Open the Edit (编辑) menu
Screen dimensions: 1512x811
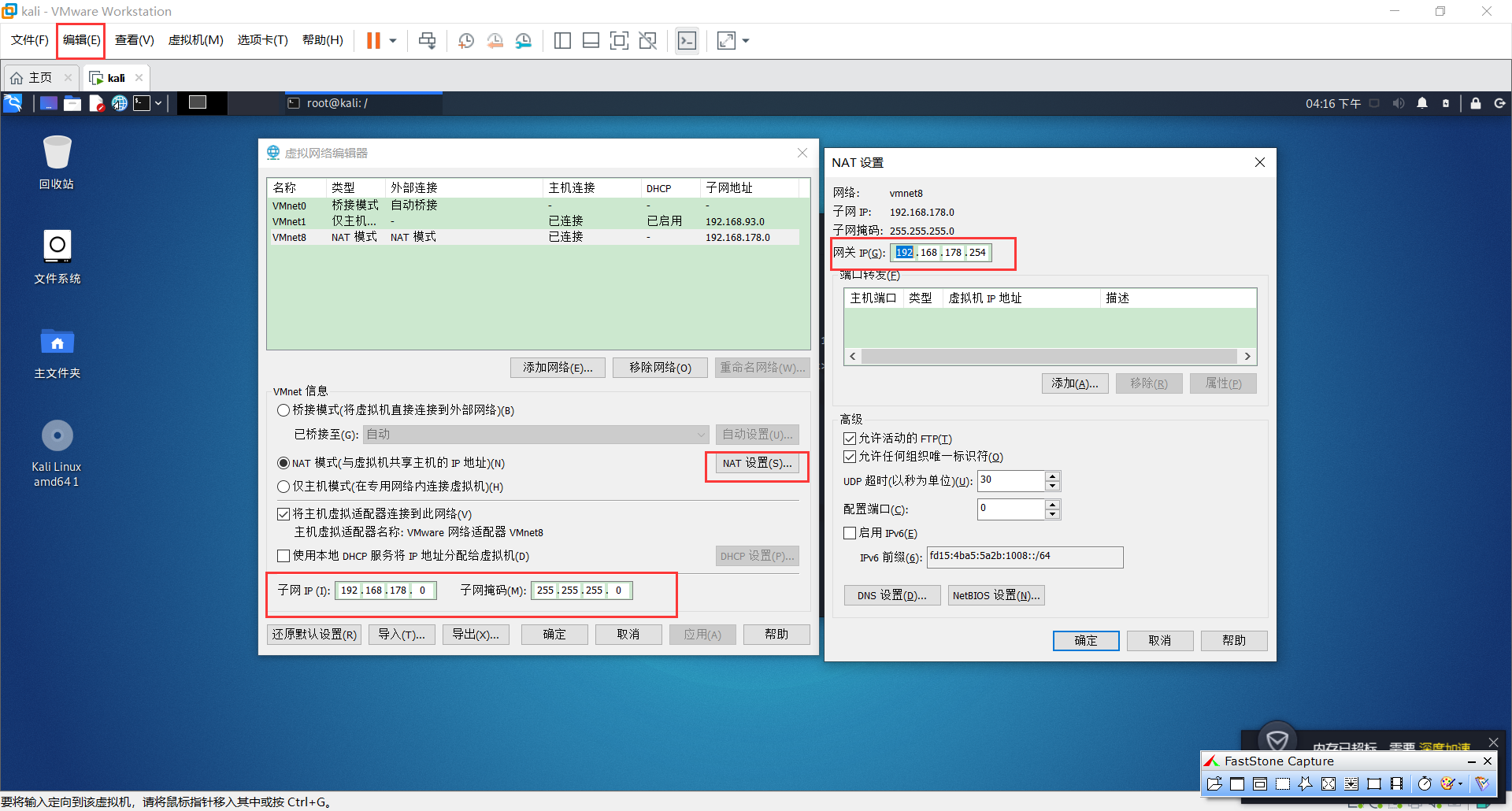[81, 40]
